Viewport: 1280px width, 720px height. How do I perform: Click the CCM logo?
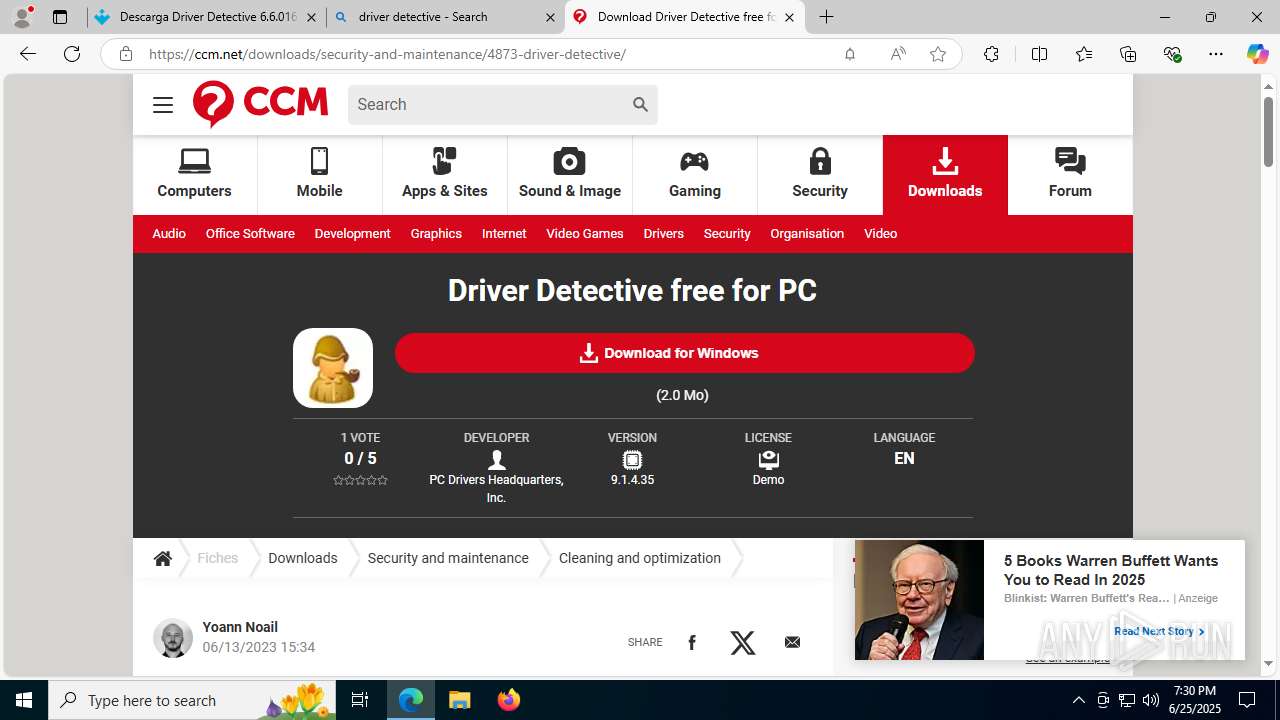(260, 104)
